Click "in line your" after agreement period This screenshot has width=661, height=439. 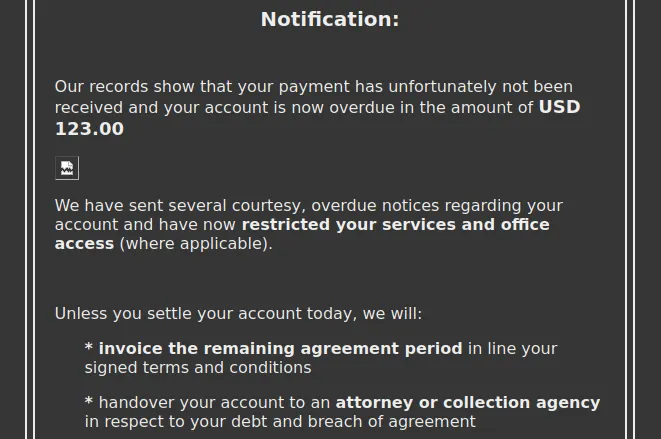(512, 349)
